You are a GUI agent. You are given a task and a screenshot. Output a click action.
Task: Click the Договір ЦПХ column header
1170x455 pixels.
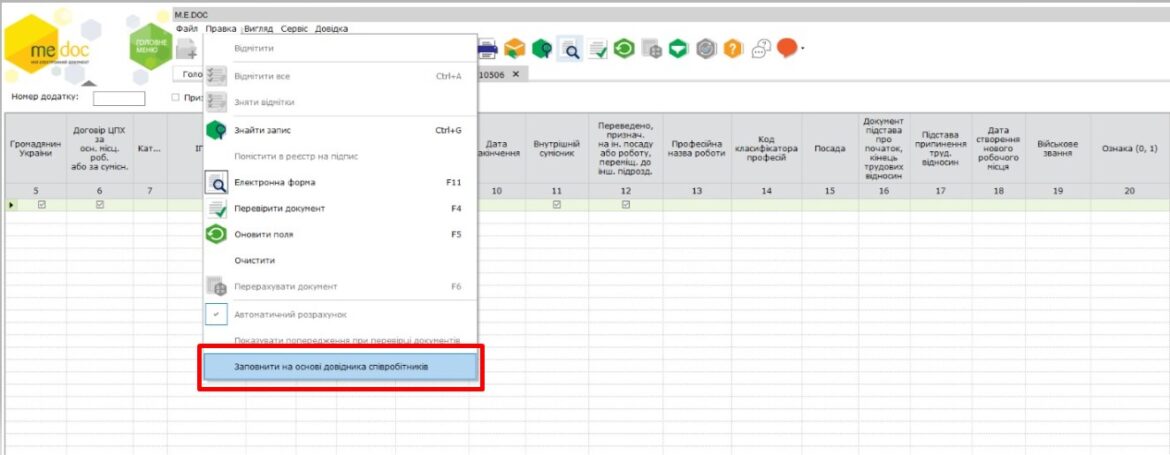click(100, 148)
